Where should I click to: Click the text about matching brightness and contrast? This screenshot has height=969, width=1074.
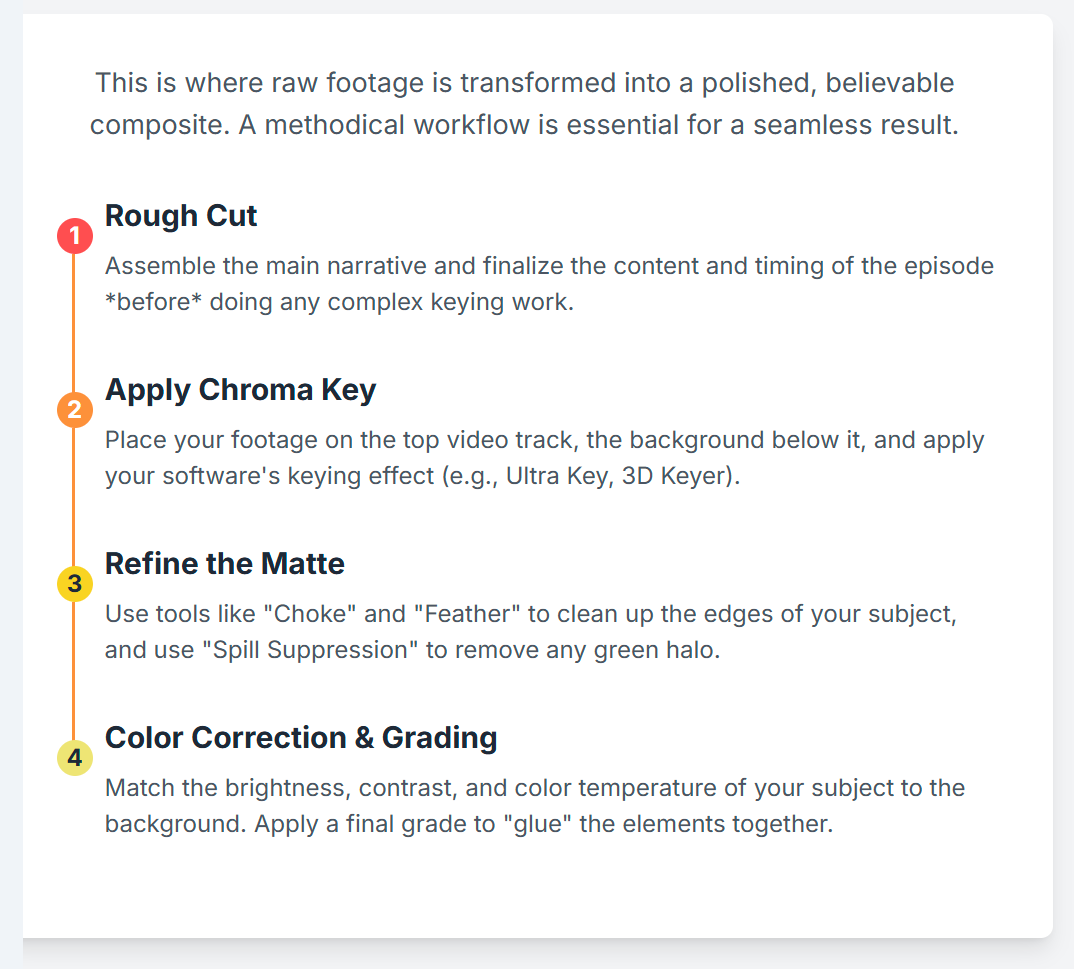click(x=535, y=805)
